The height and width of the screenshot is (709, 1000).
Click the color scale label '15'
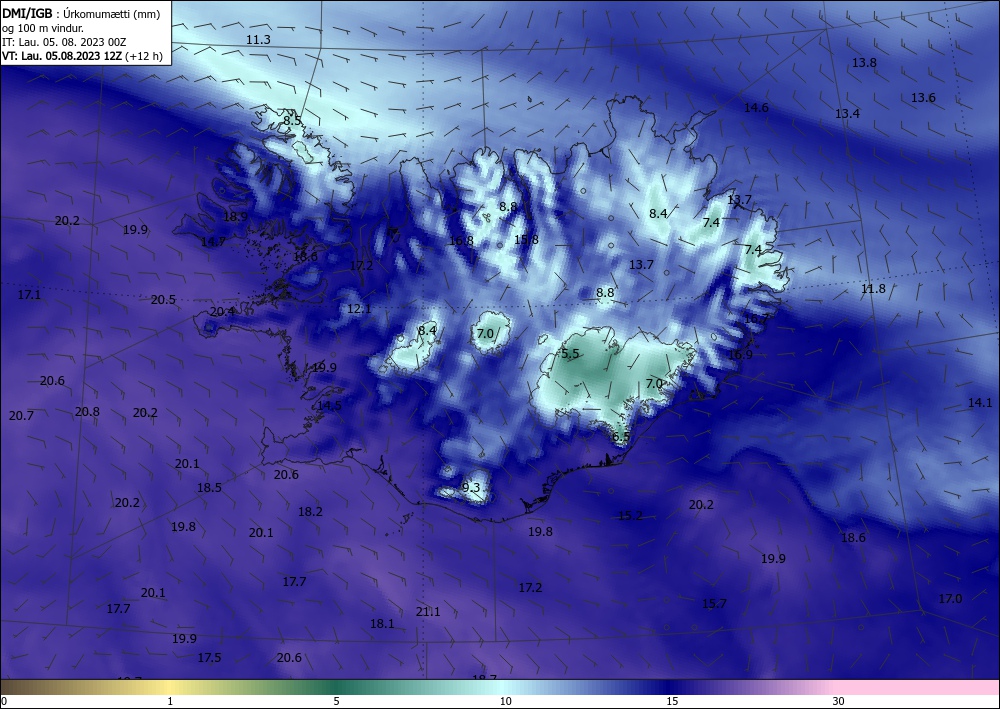click(672, 701)
